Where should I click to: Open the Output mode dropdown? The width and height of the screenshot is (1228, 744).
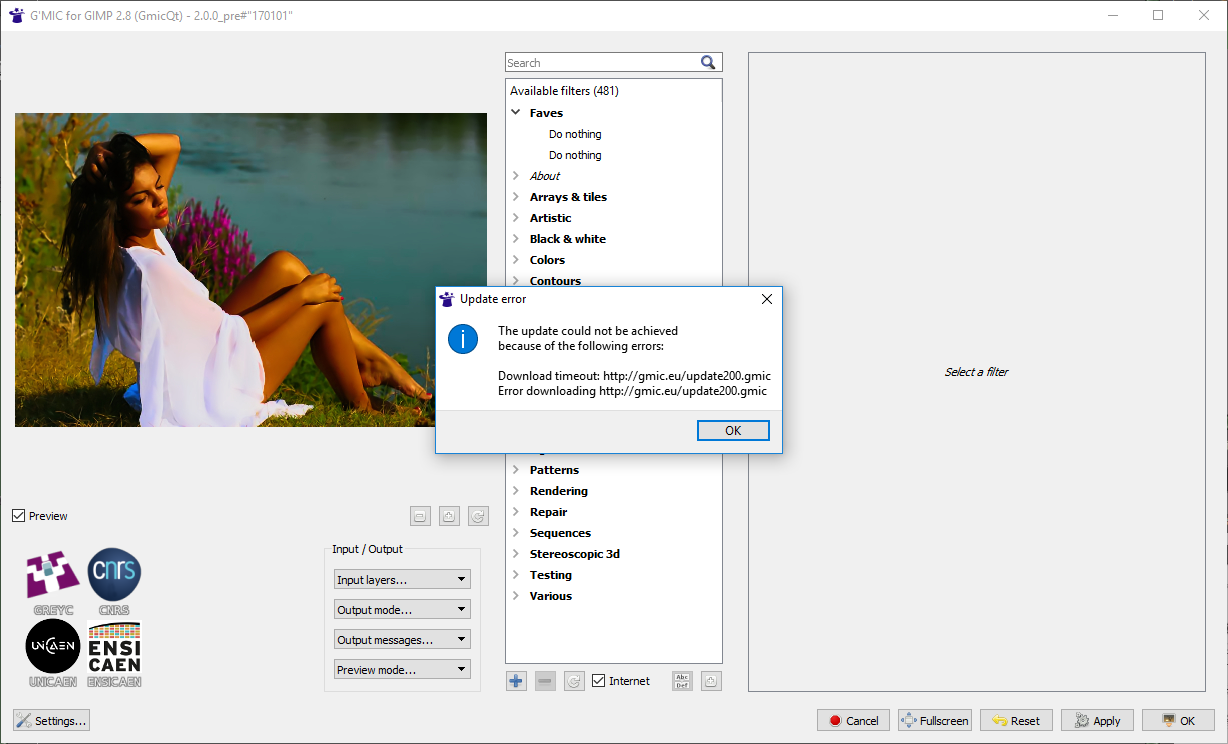tap(402, 609)
